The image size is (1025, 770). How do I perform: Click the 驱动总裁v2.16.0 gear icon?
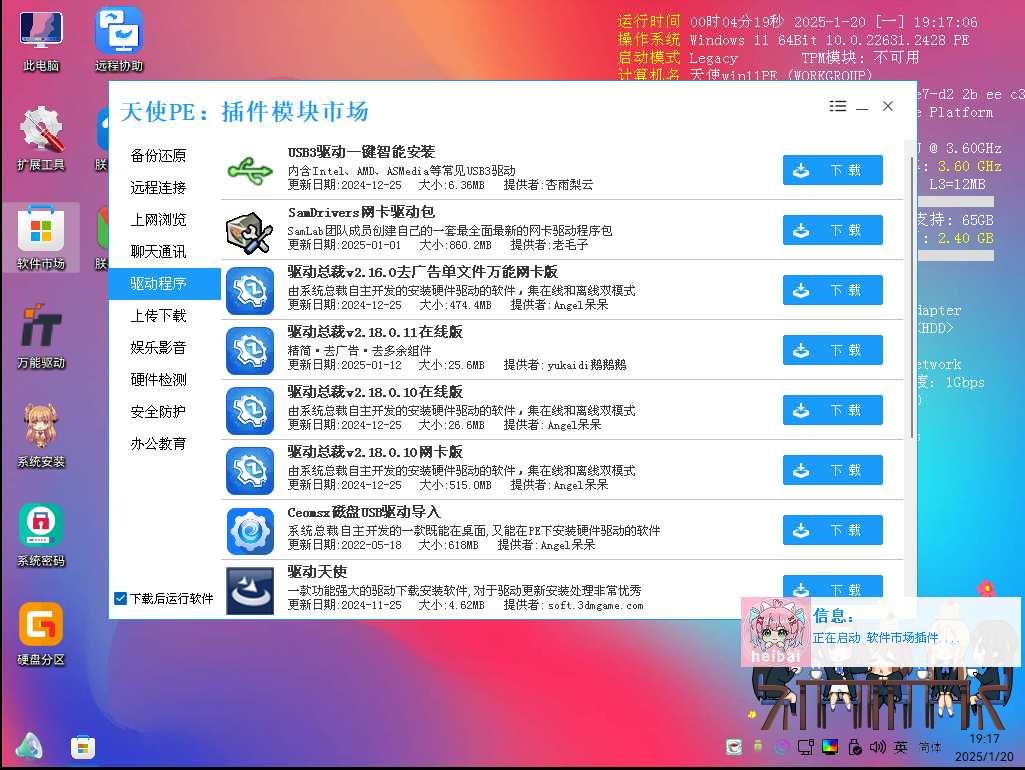[250, 291]
